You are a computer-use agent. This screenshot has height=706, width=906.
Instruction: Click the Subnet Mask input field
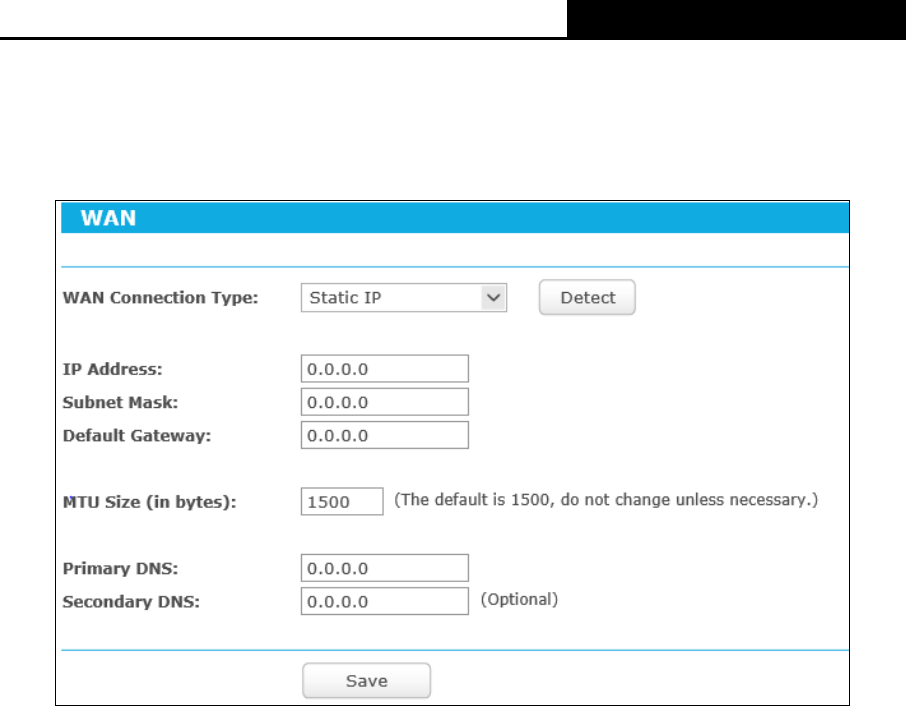point(384,402)
